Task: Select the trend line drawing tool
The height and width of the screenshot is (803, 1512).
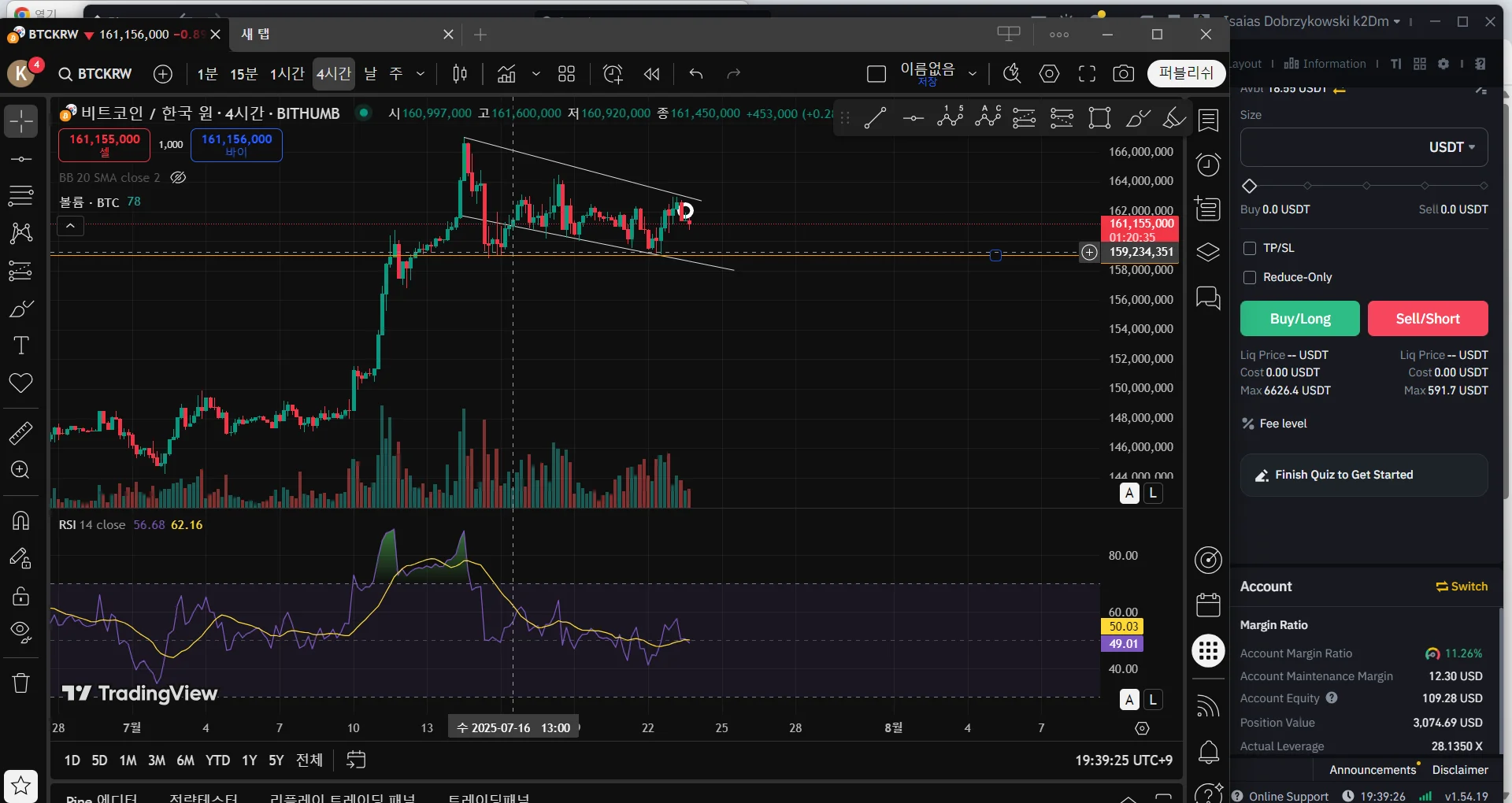Action: click(875, 118)
